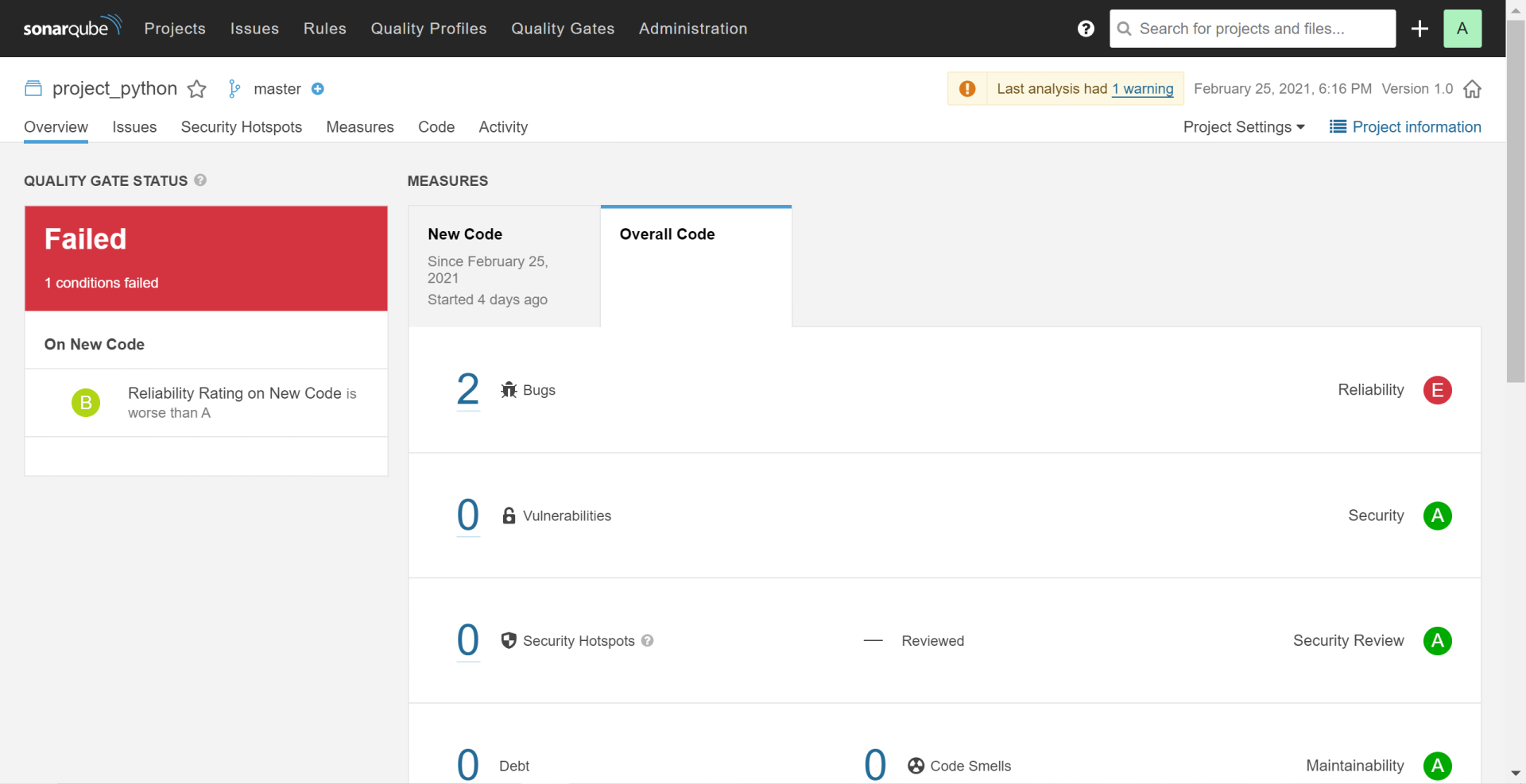Viewport: 1526px width, 784px height.
Task: Click the Debt value 0
Action: click(468, 765)
